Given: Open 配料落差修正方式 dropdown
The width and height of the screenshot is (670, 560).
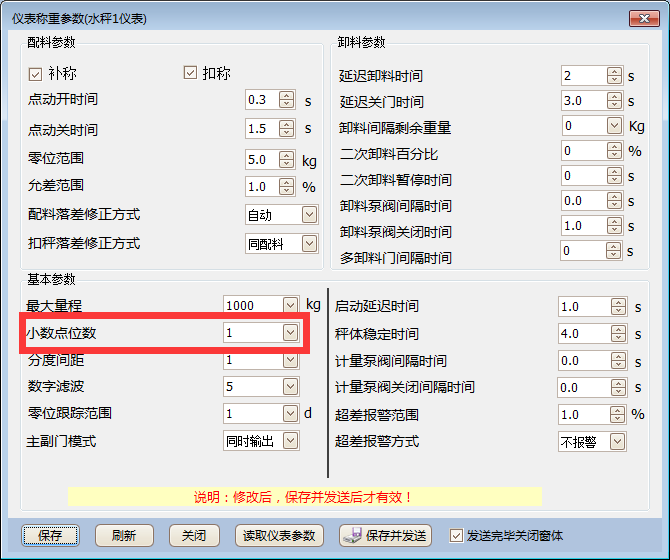Looking at the screenshot, I should point(309,214).
